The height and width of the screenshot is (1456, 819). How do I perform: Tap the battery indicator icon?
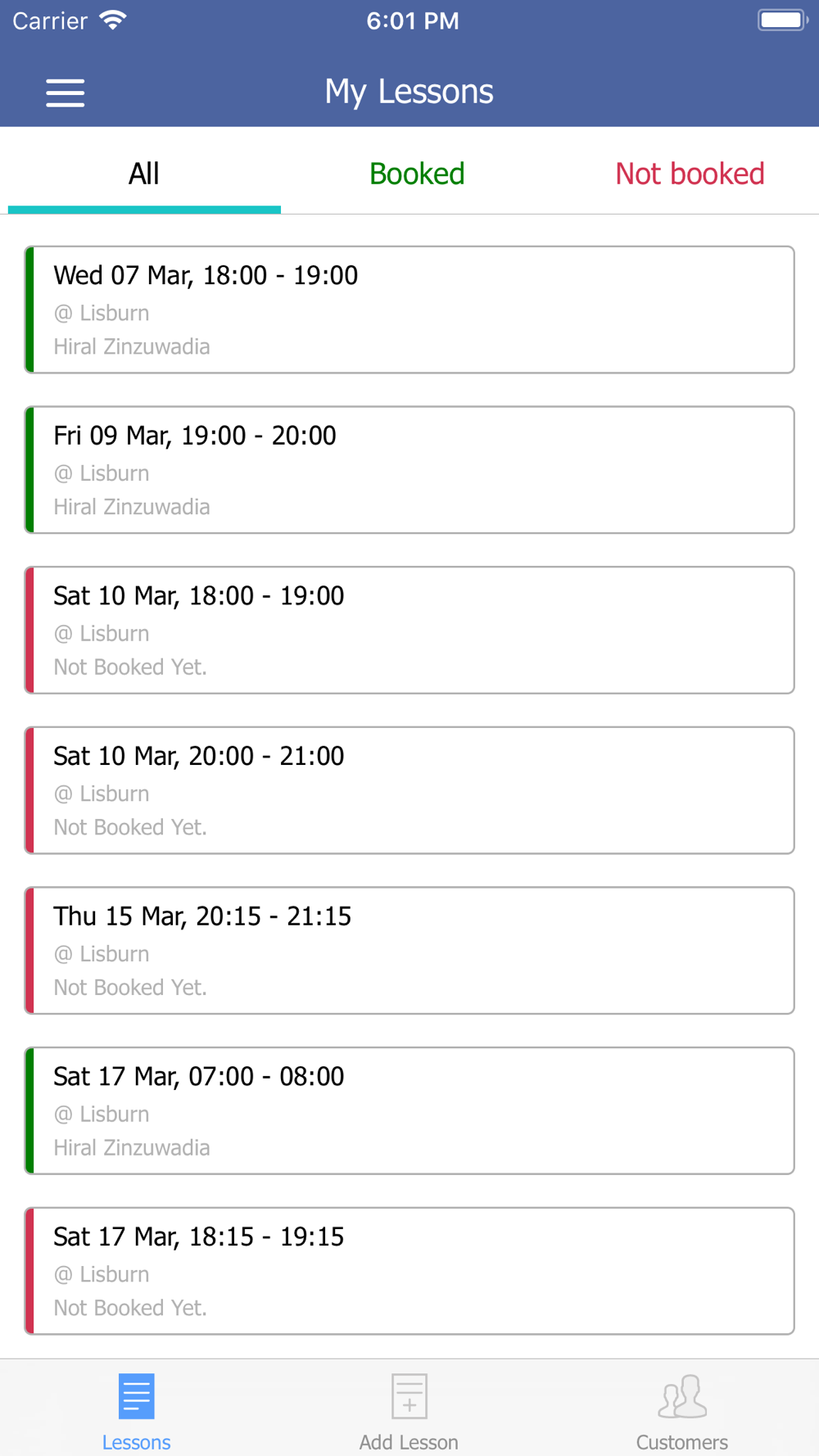pos(782,20)
